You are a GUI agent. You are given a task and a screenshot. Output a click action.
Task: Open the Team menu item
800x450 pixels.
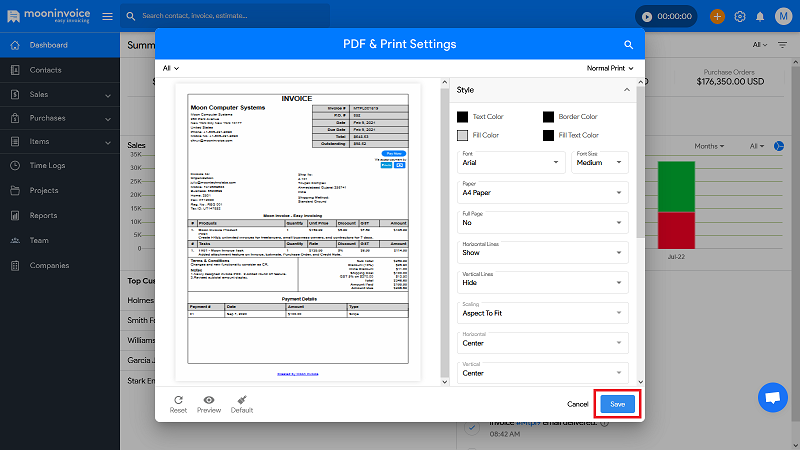pyautogui.click(x=60, y=240)
